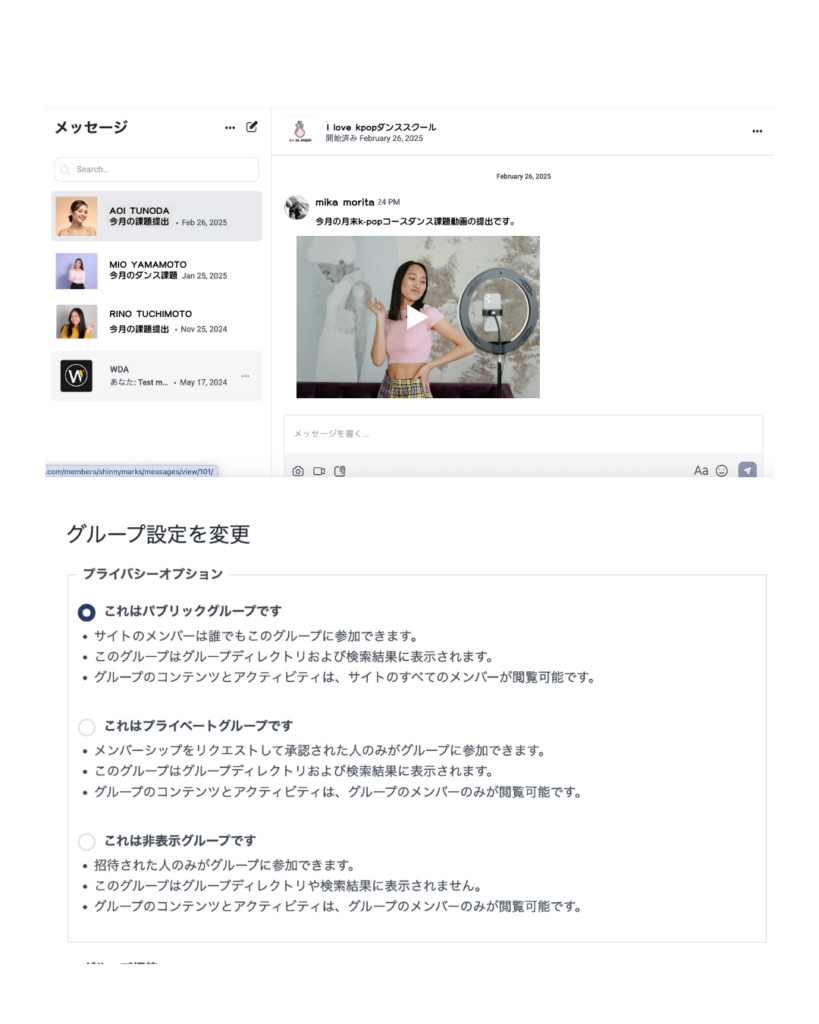Click inside the messages Search field
The height and width of the screenshot is (1024, 819).
pos(156,169)
